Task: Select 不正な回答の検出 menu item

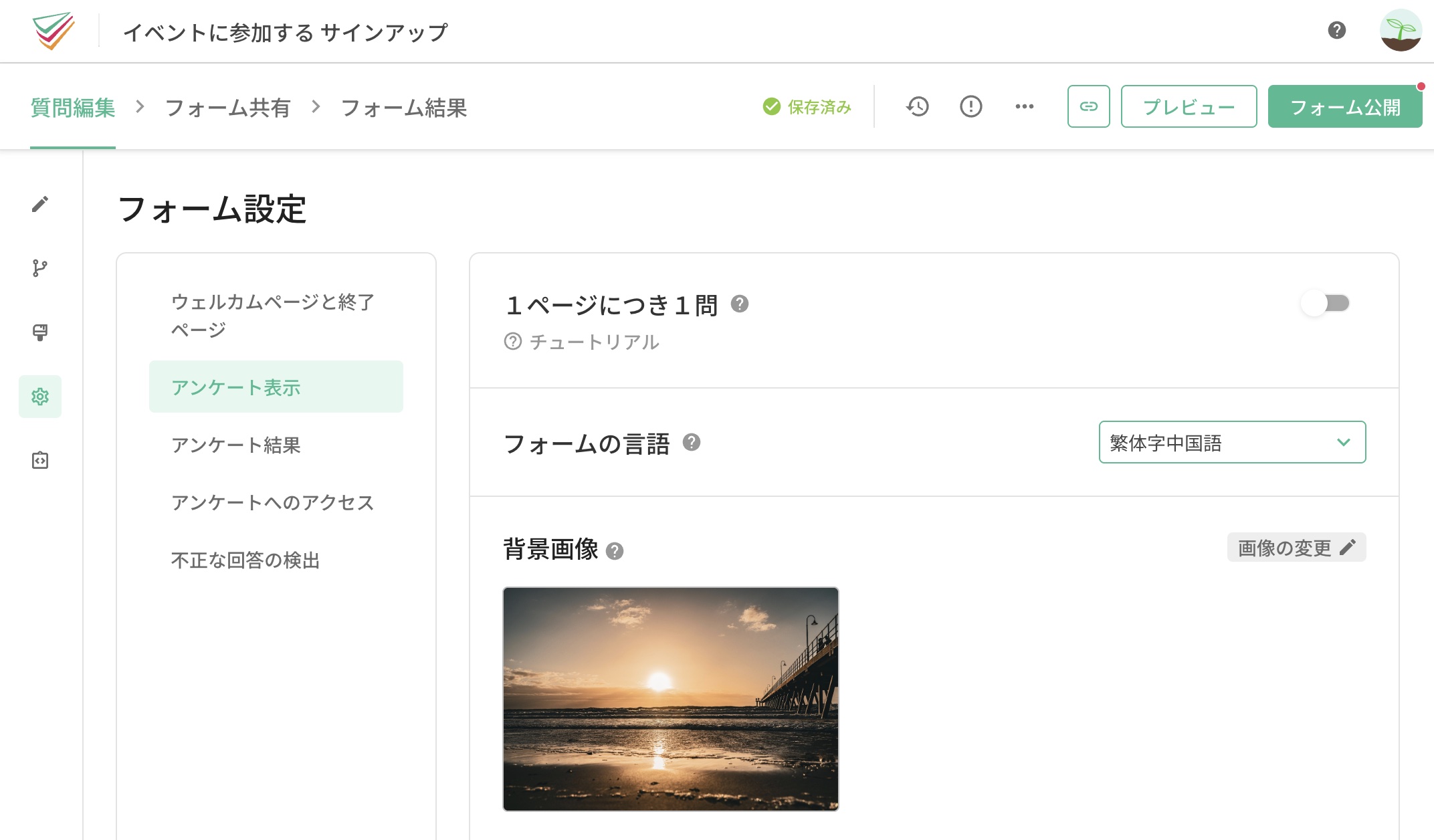Action: tap(276, 560)
